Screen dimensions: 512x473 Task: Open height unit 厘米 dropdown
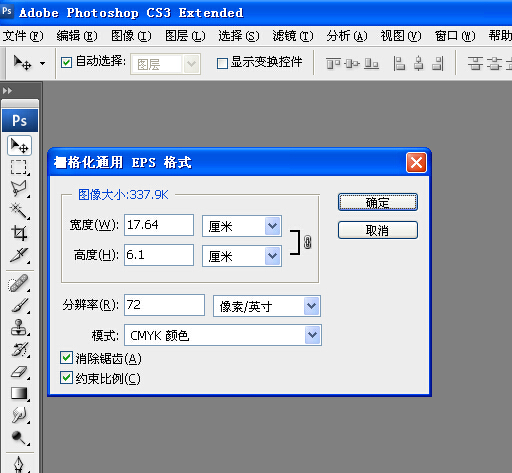pyautogui.click(x=242, y=256)
